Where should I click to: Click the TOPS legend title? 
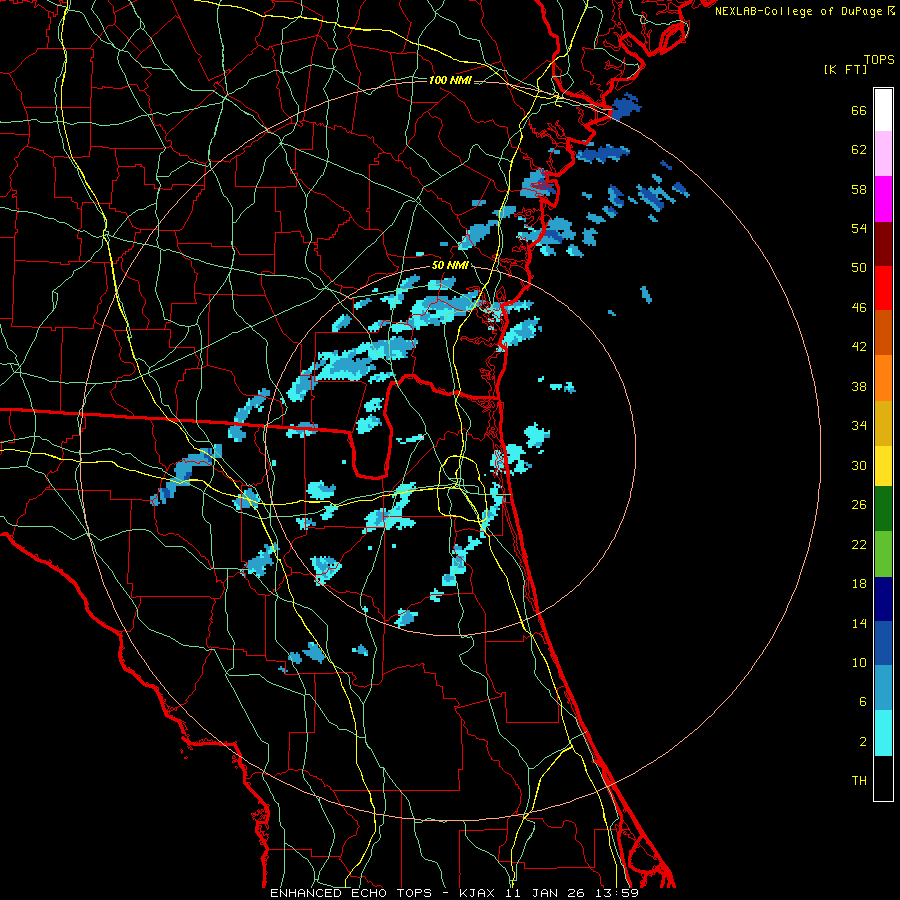[x=879, y=59]
